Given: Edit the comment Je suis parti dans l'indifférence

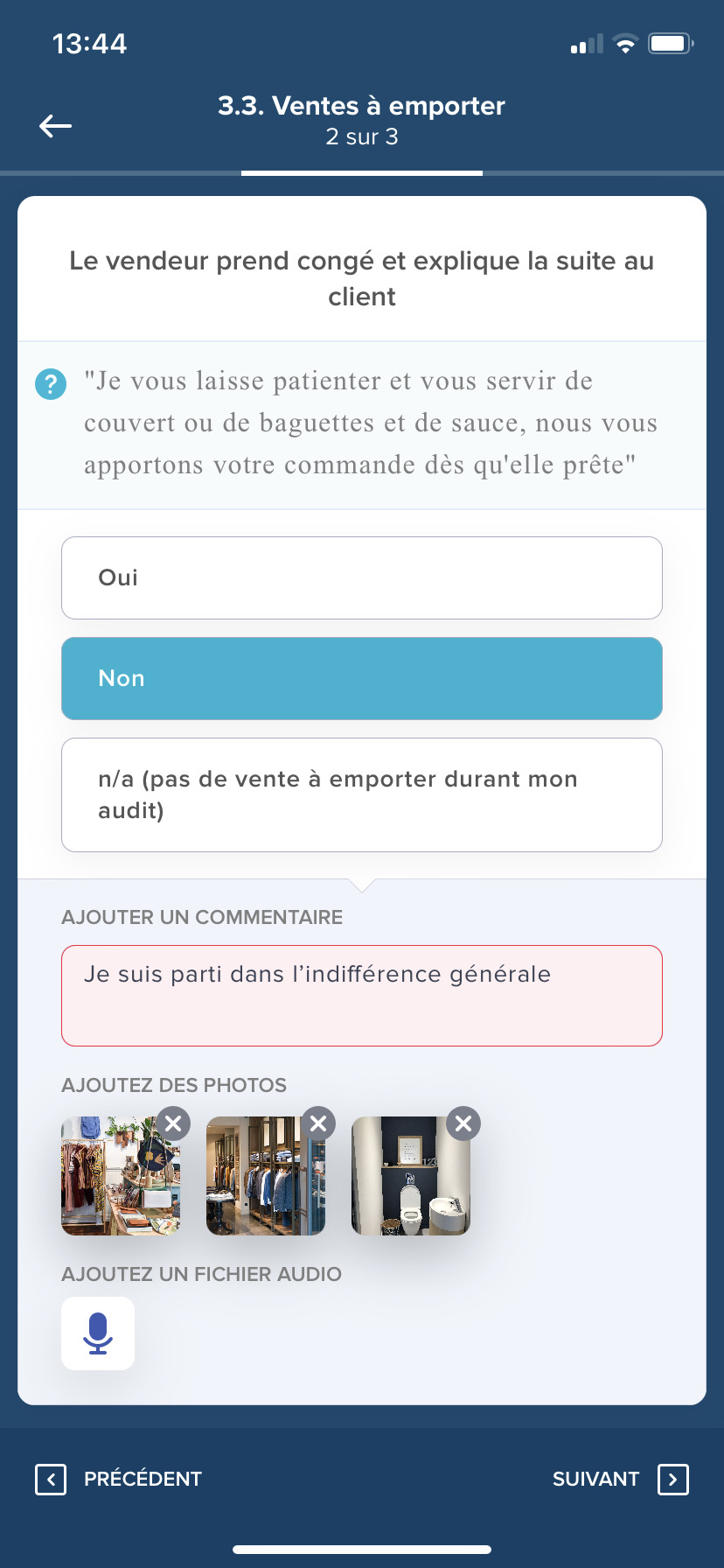Looking at the screenshot, I should (x=361, y=995).
